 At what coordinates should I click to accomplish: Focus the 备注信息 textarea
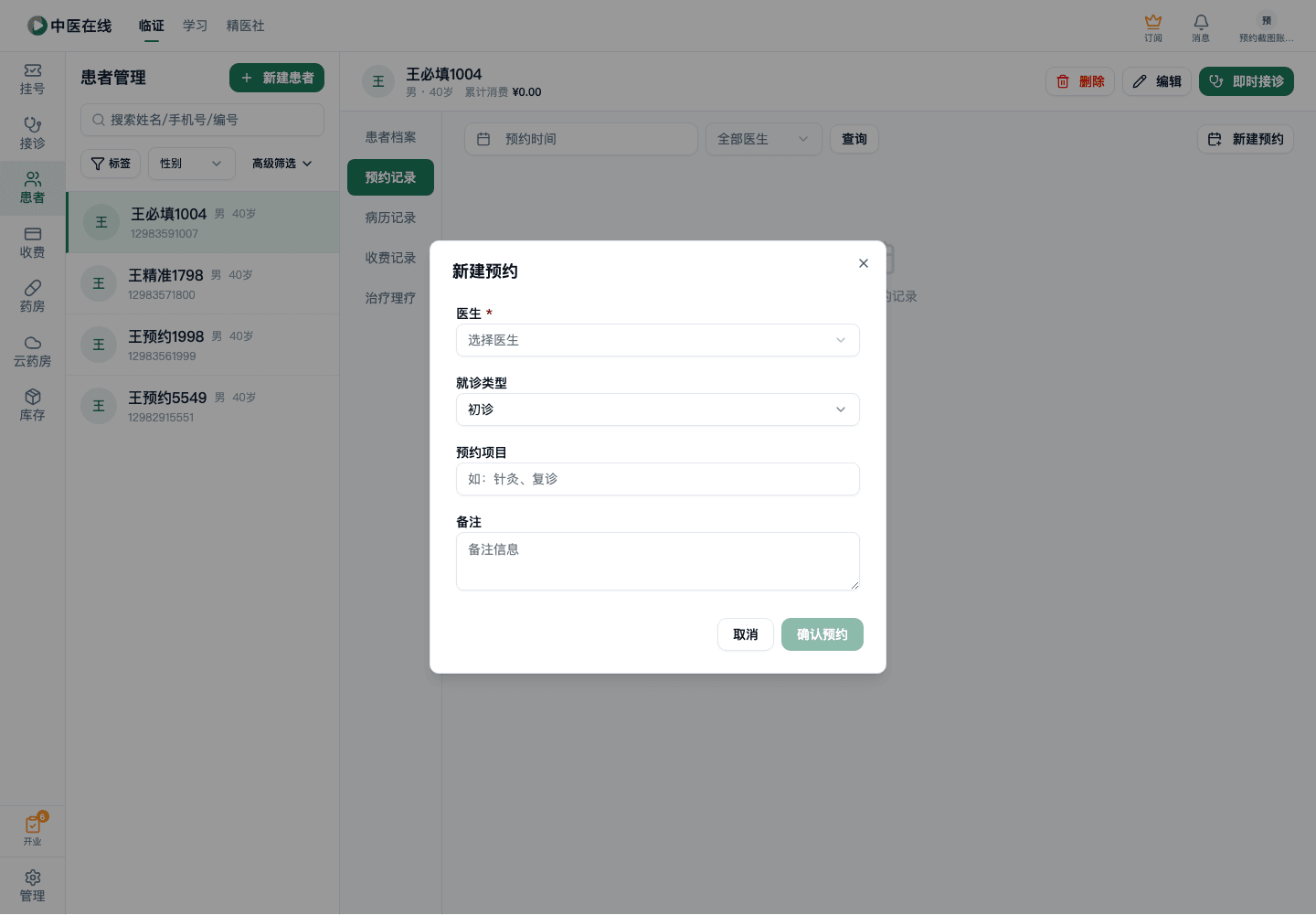coord(658,561)
